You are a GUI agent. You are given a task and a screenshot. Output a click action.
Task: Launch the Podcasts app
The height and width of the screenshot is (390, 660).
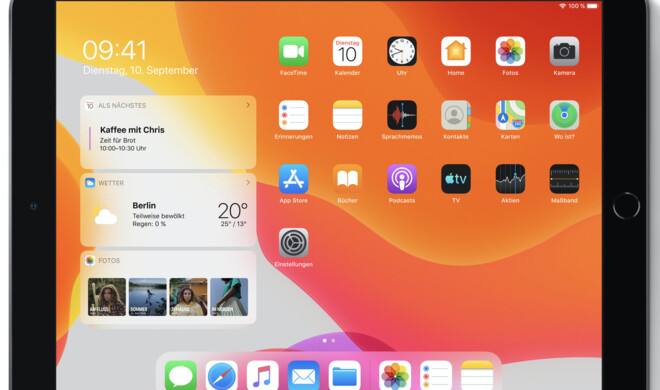click(x=402, y=179)
